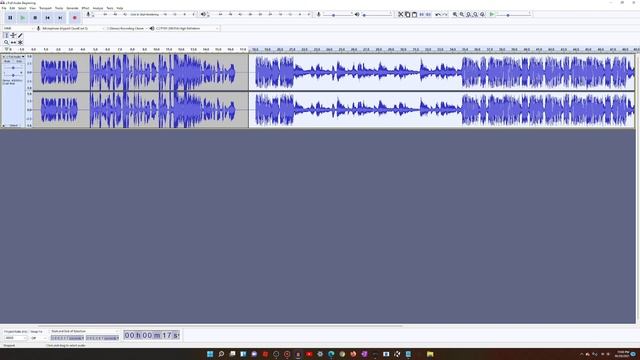Screen dimensions: 640x360
Task: Click the playback meter speaker icon
Action: pyautogui.click(x=203, y=14)
